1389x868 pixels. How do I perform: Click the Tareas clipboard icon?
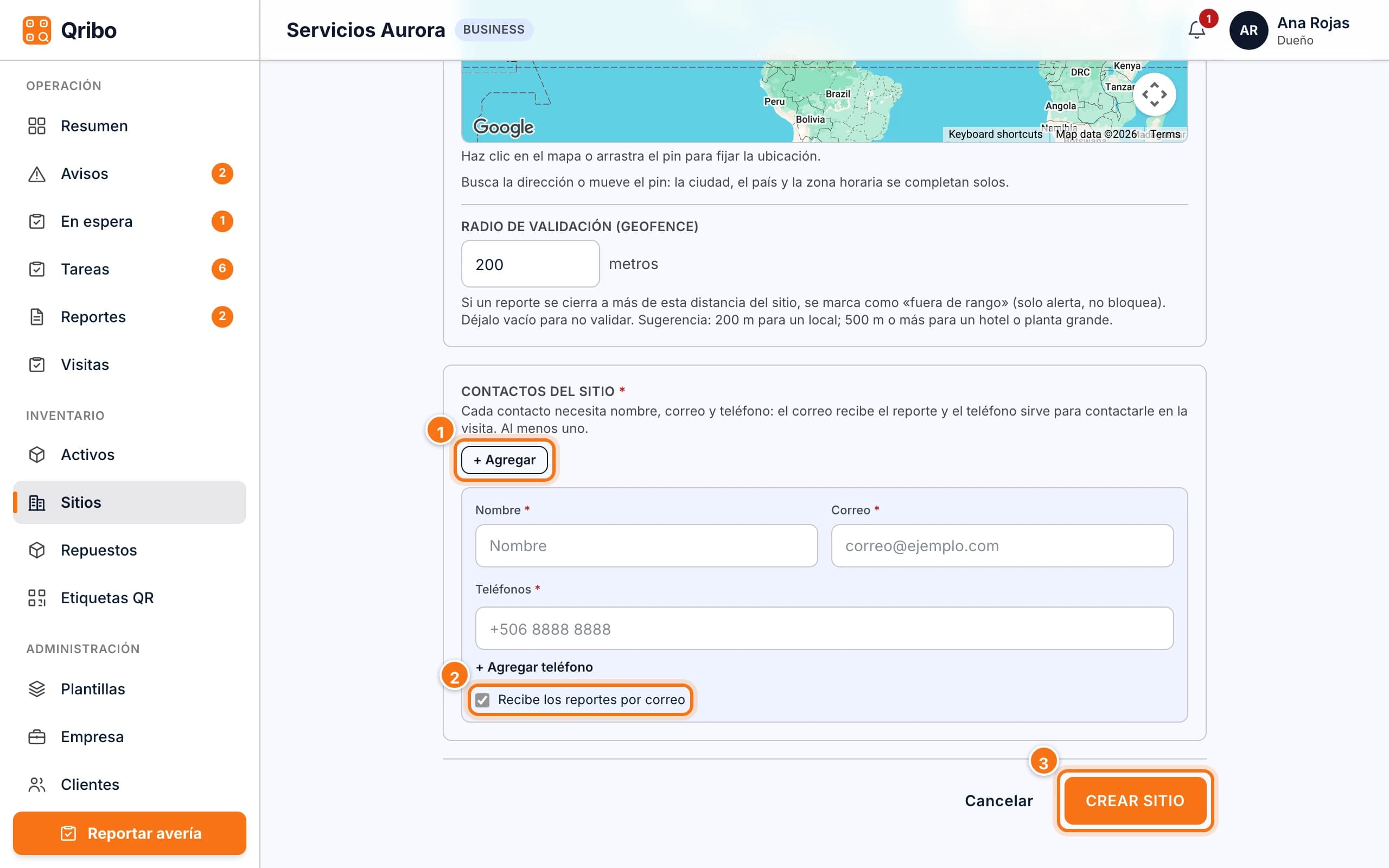[37, 269]
